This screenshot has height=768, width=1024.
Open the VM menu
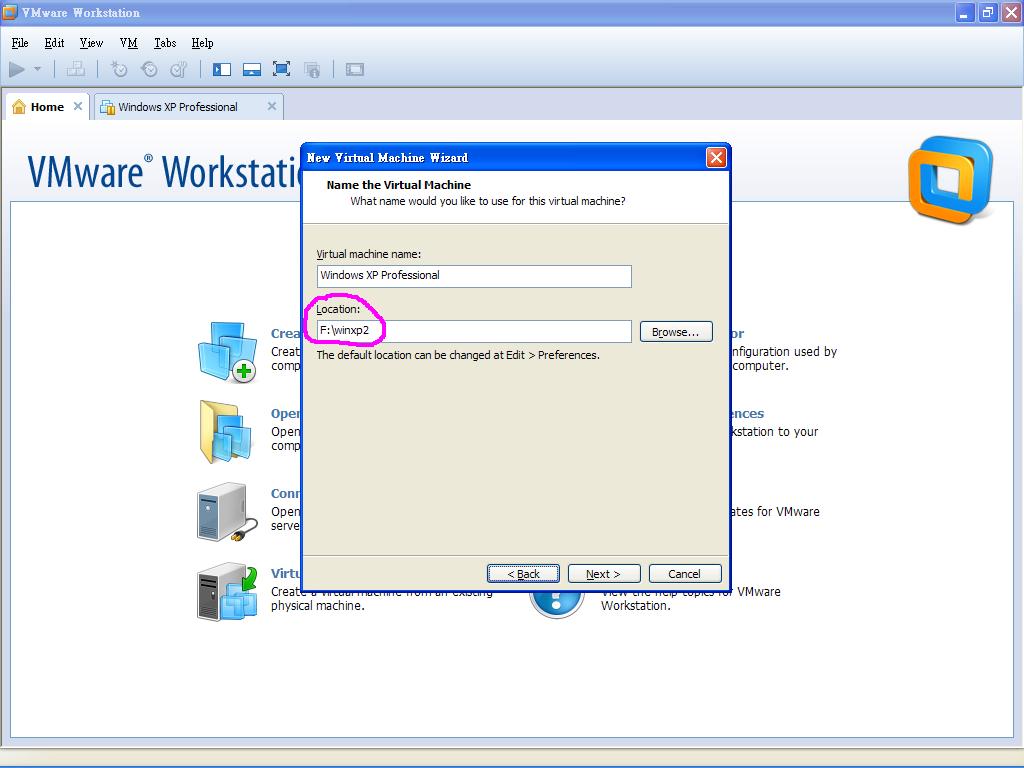pyautogui.click(x=129, y=43)
